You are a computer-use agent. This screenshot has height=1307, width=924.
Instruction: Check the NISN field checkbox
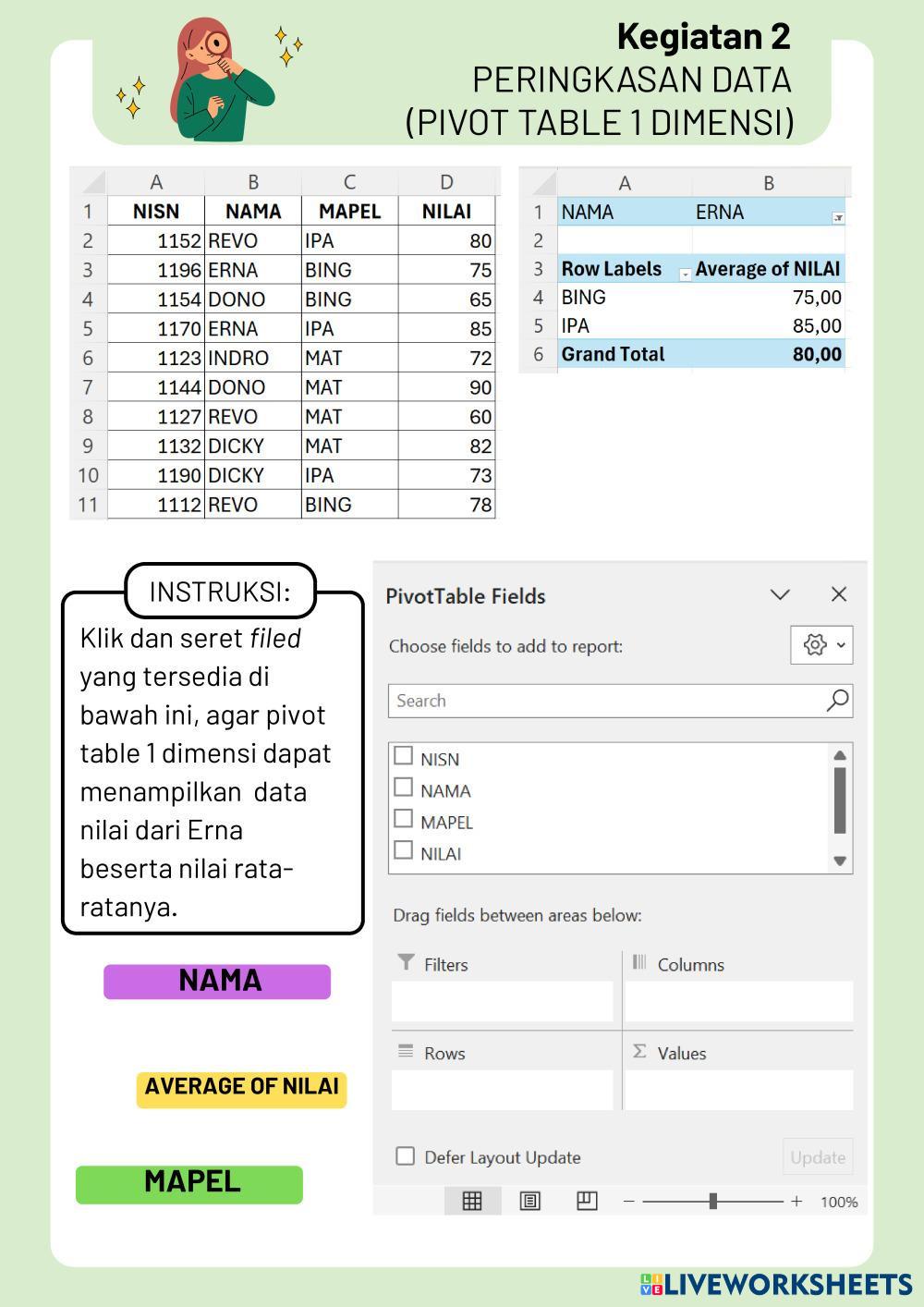pyautogui.click(x=404, y=756)
